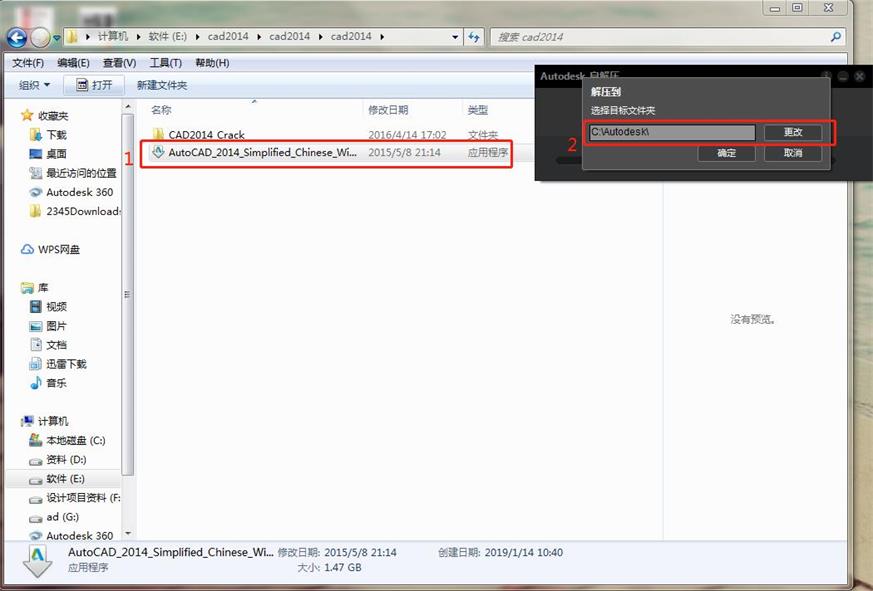Sort files by the 类型 column

click(478, 110)
